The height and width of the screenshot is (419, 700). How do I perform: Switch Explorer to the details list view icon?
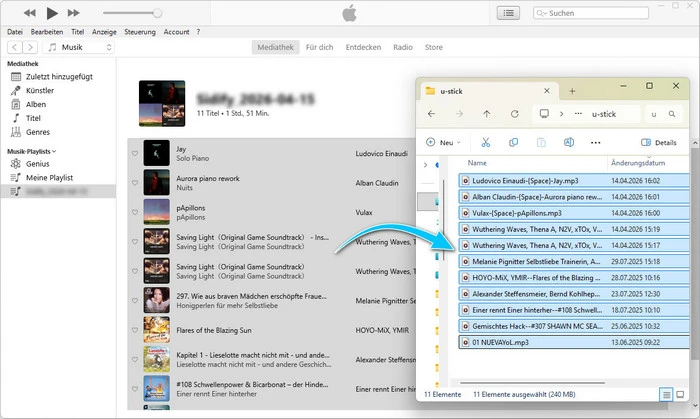point(666,394)
